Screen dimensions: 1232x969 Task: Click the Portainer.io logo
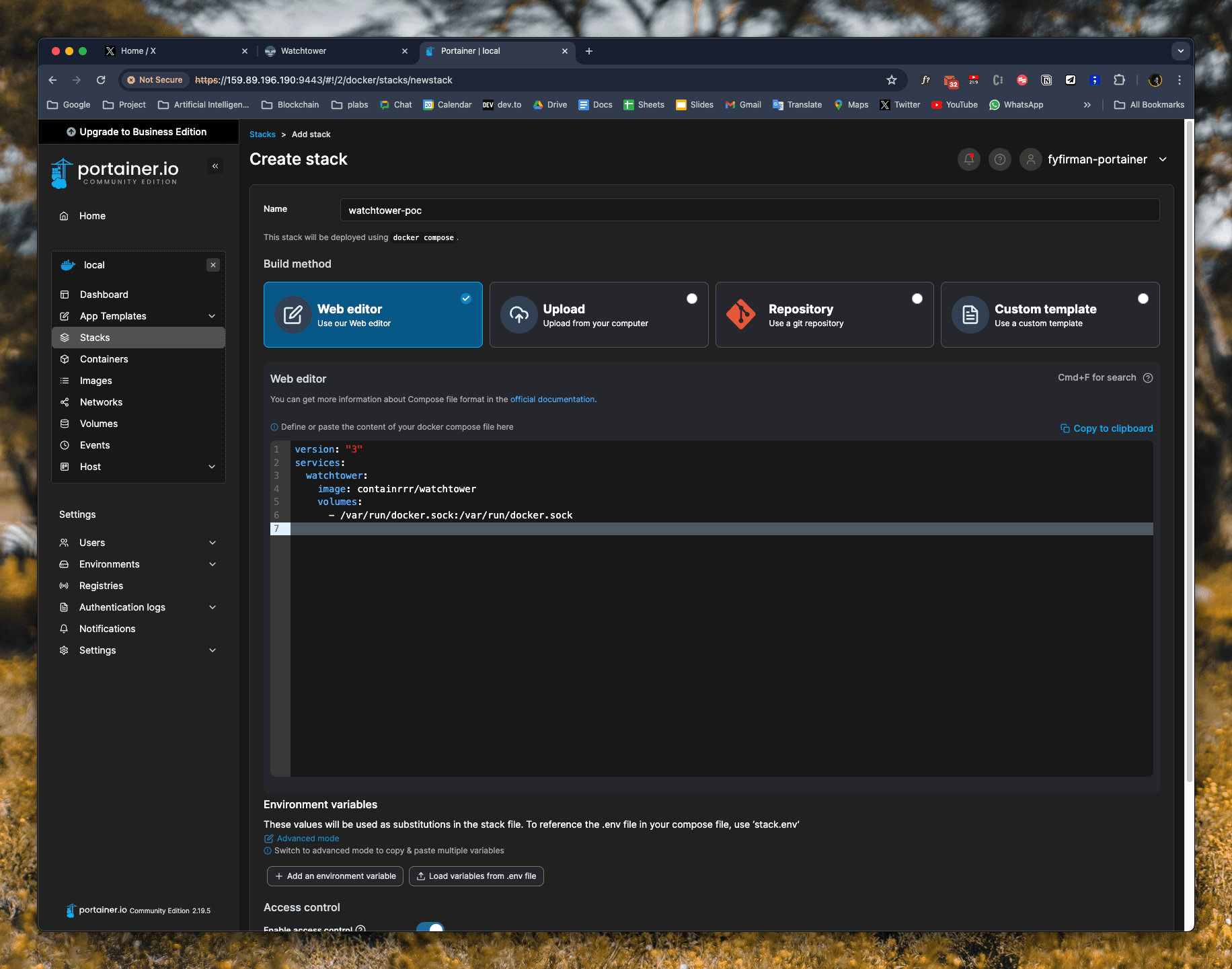pos(115,173)
